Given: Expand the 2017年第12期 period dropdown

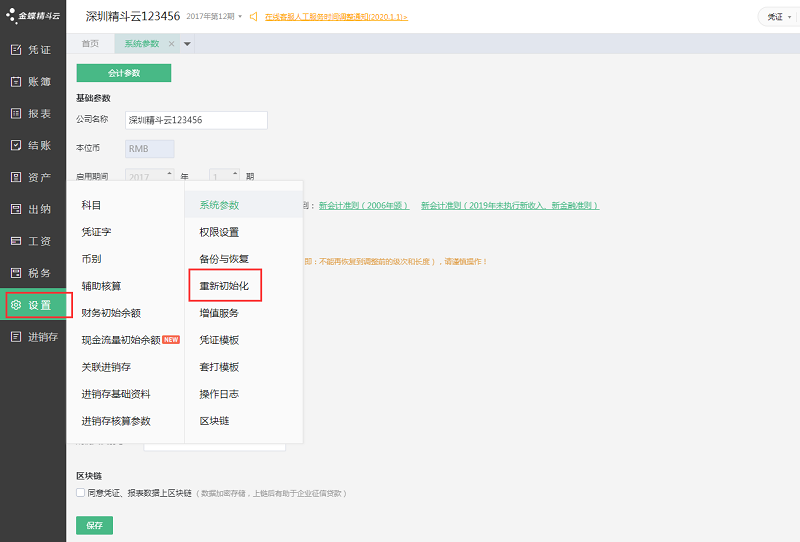Looking at the screenshot, I should coord(239,17).
